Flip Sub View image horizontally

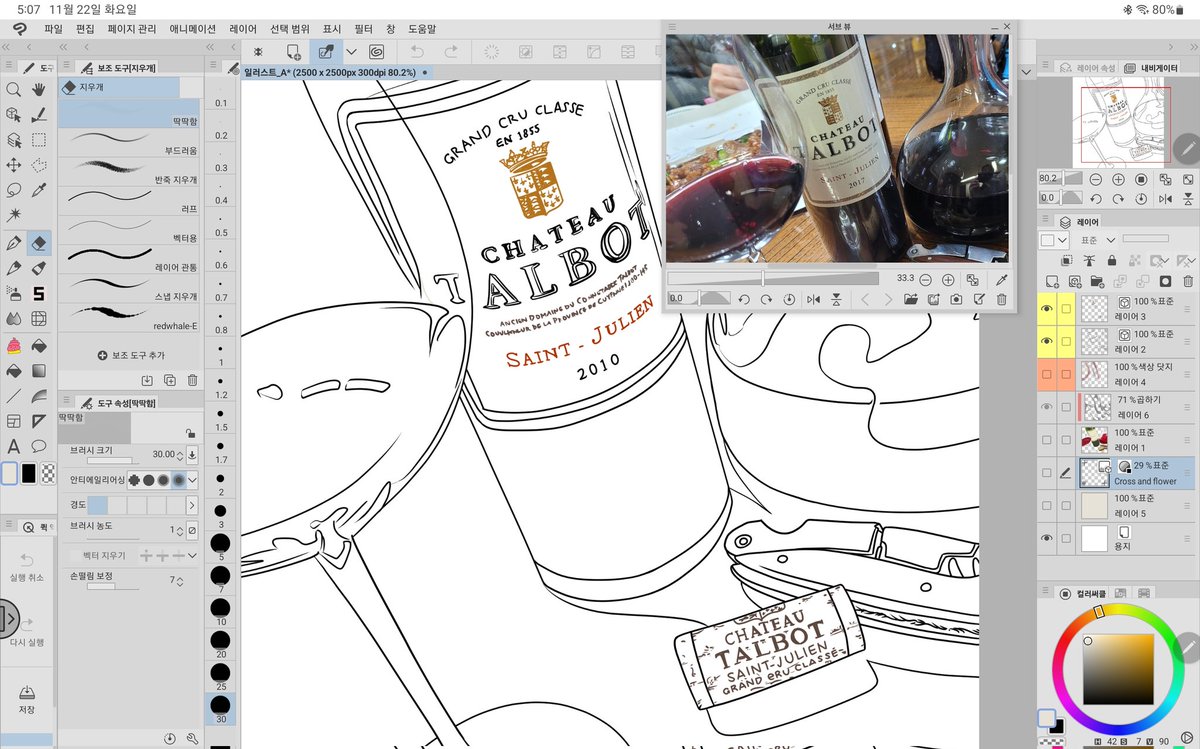click(x=813, y=299)
